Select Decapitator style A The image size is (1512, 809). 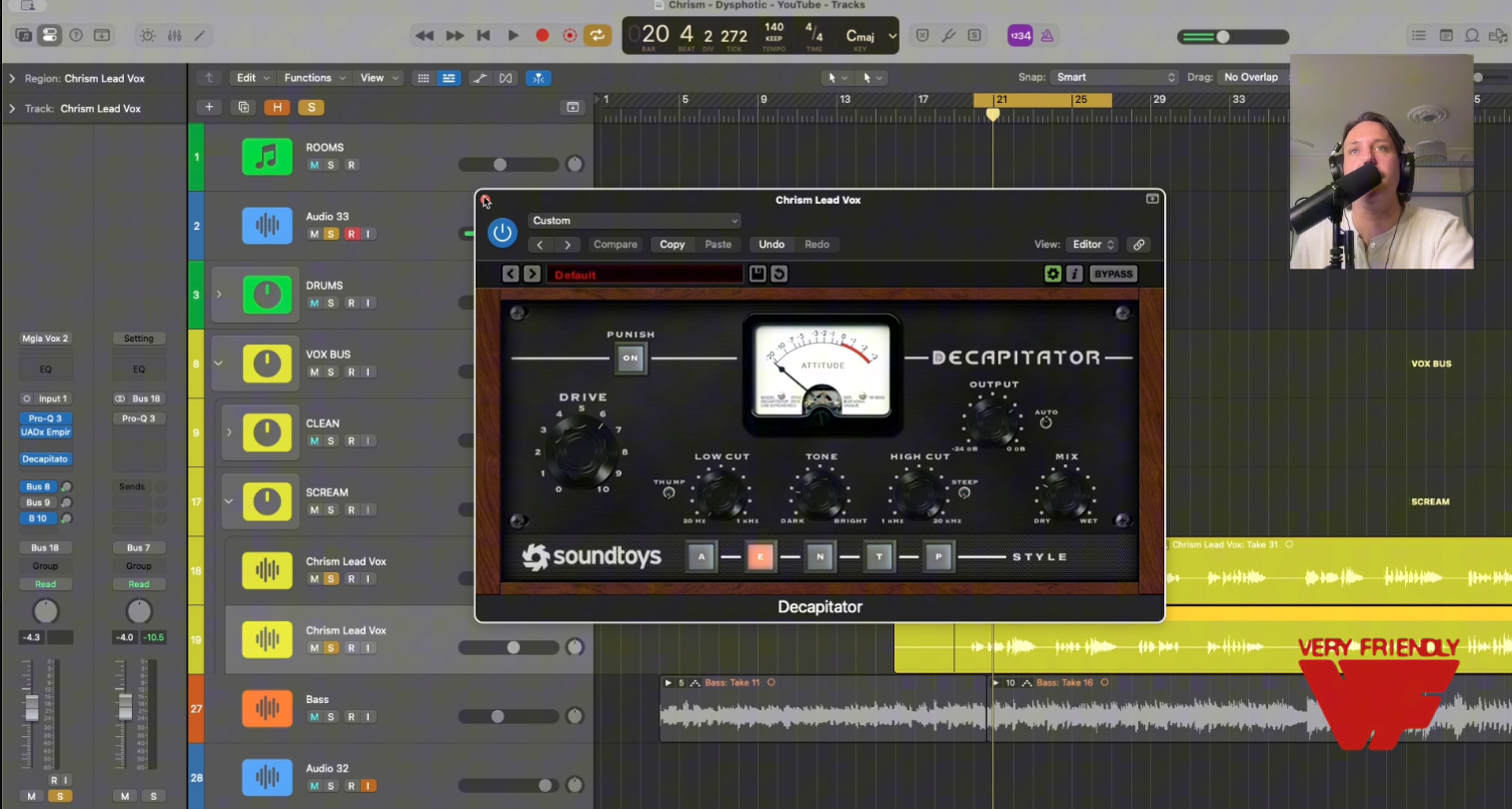(702, 556)
